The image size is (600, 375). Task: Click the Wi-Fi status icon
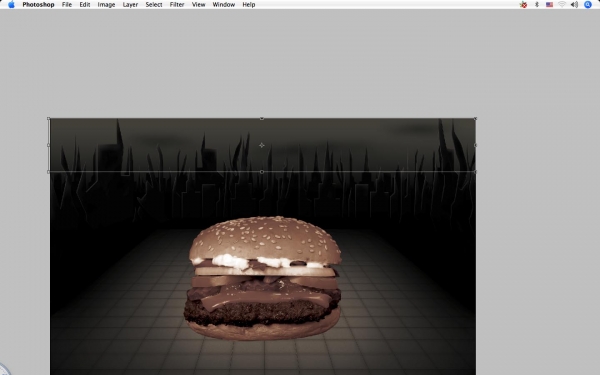(562, 5)
